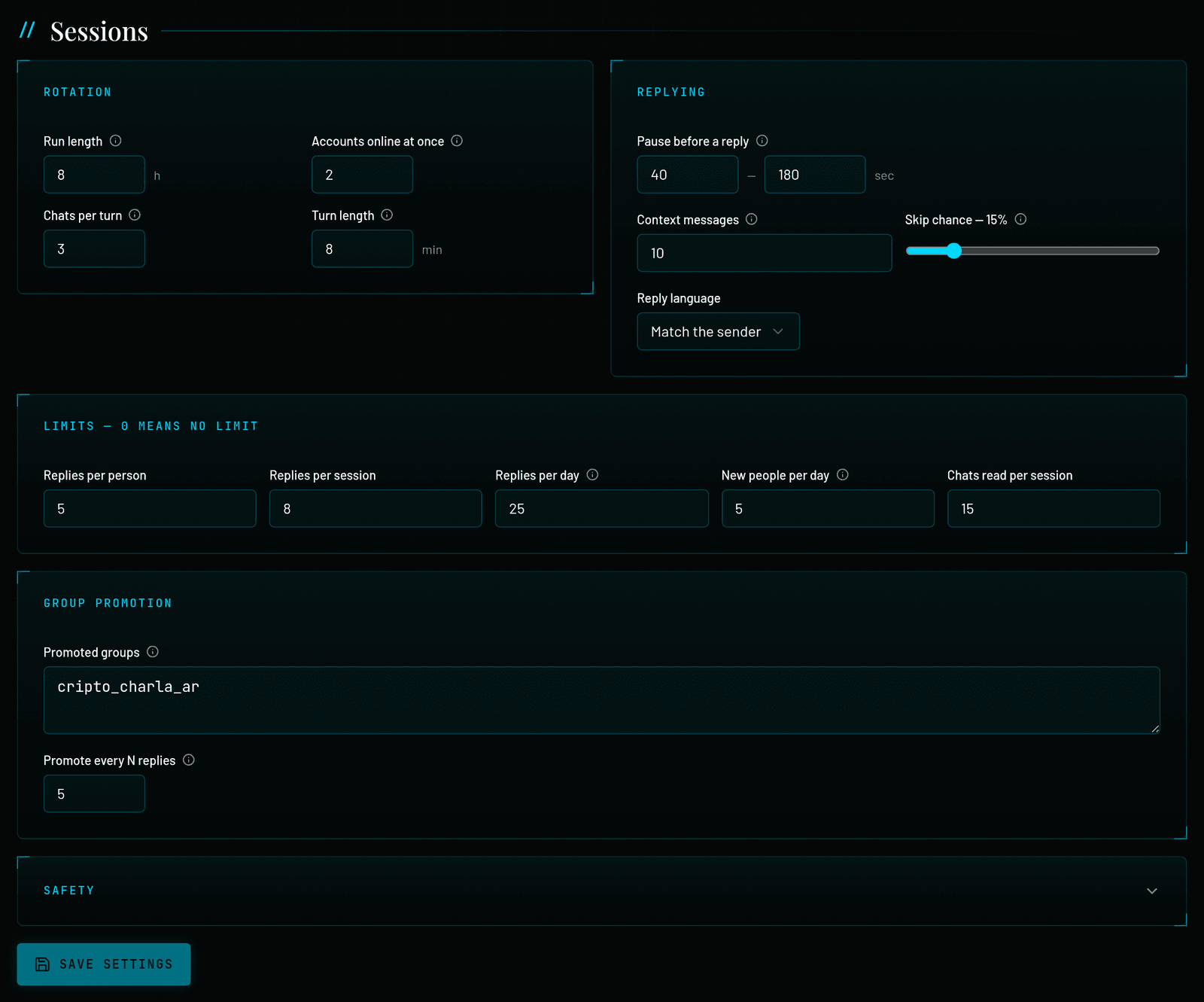This screenshot has width=1204, height=1002.
Task: Click the Replies per day field
Action: [602, 509]
